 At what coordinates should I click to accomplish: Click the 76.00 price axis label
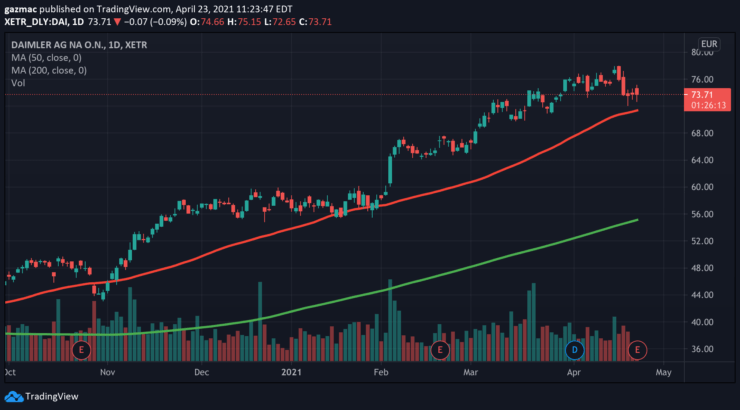tap(702, 79)
